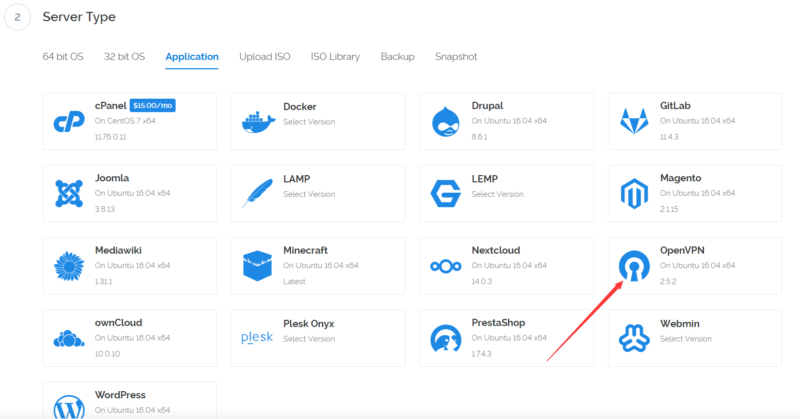Image resolution: width=800 pixels, height=419 pixels.
Task: Select the OpenVPN keyhole icon
Action: pos(634,266)
